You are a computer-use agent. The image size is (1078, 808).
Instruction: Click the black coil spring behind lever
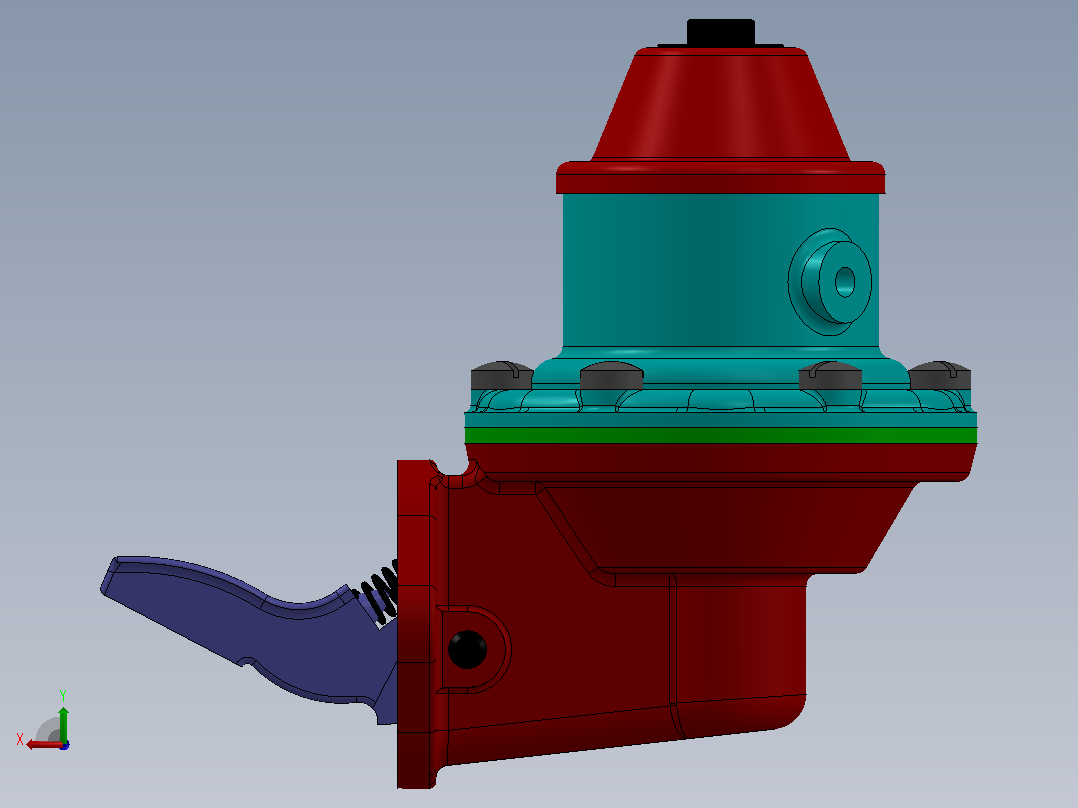[379, 593]
